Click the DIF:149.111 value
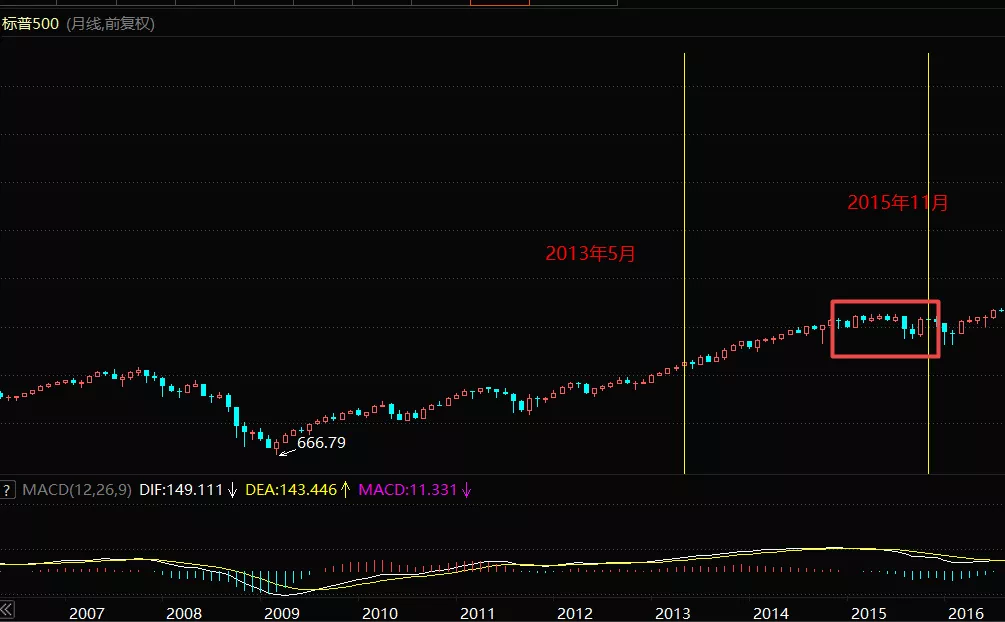Screen dimensions: 1005x622 181,490
